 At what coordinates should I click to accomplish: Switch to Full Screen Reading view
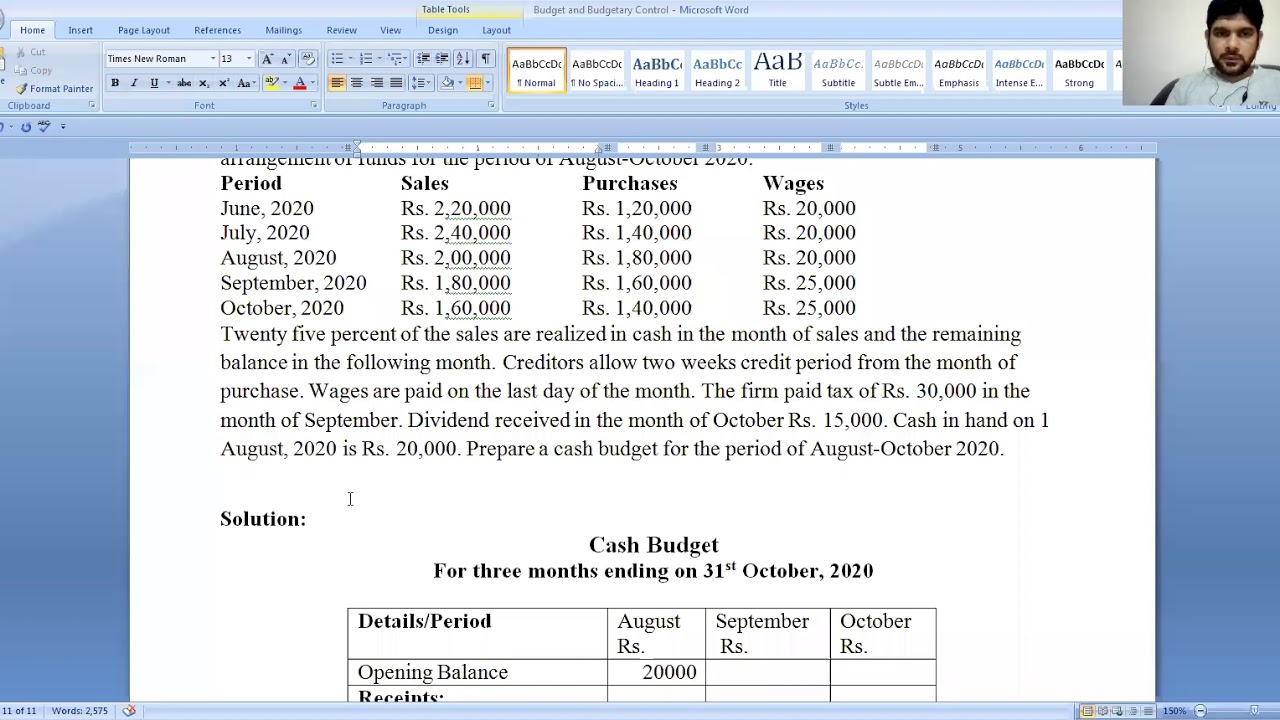(x=1103, y=711)
